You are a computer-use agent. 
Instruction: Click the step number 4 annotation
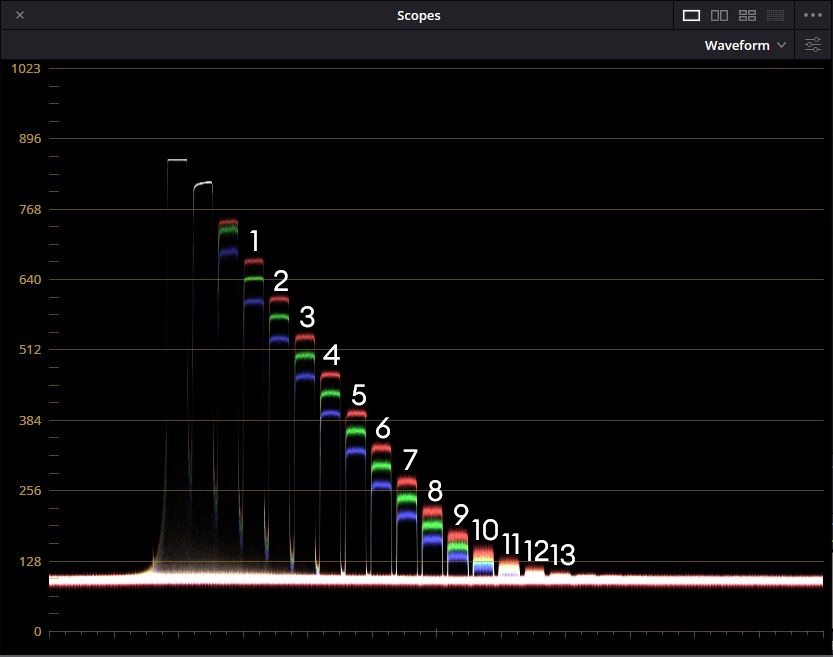[x=331, y=355]
